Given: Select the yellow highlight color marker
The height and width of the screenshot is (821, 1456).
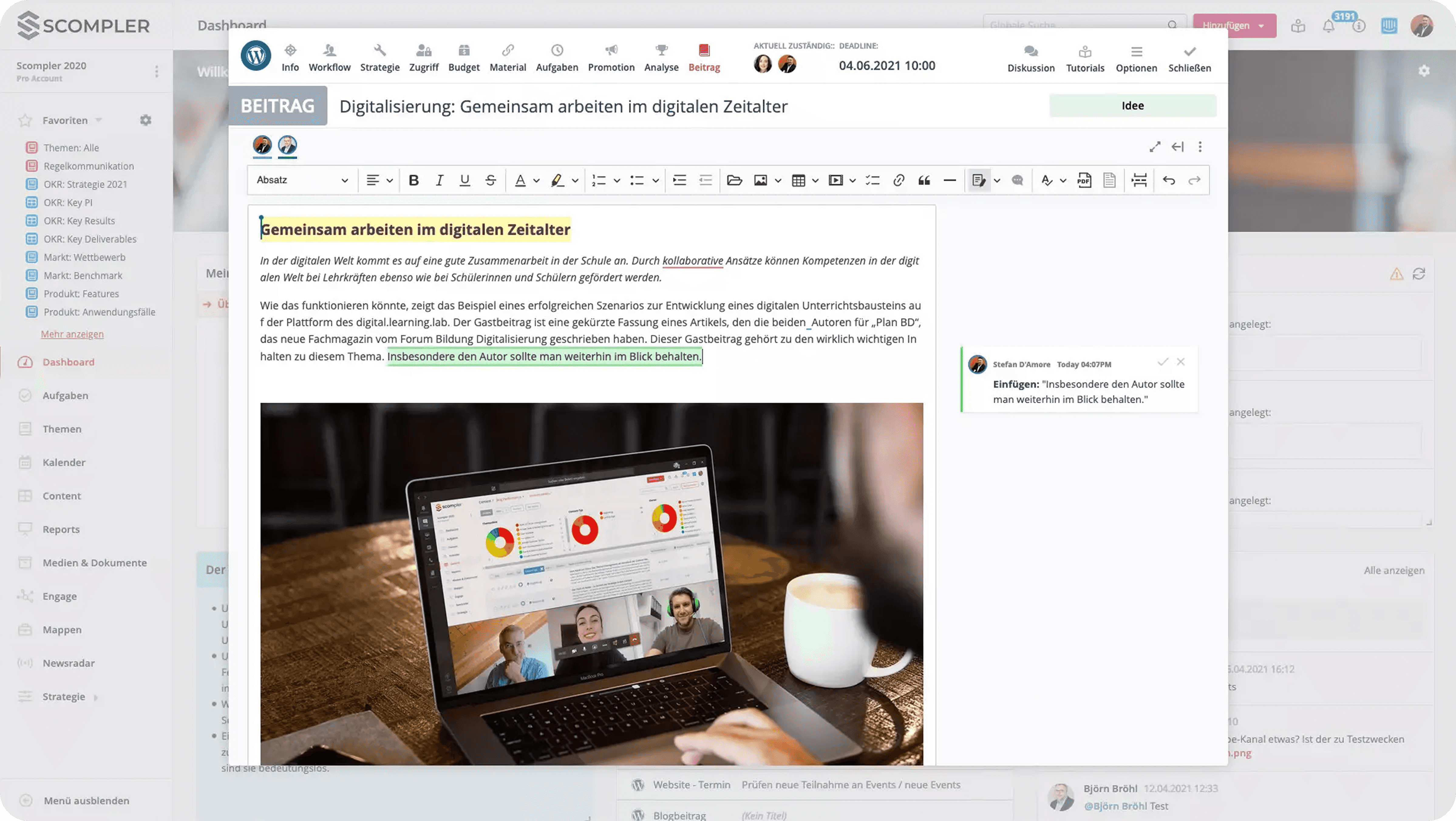Looking at the screenshot, I should point(557,180).
